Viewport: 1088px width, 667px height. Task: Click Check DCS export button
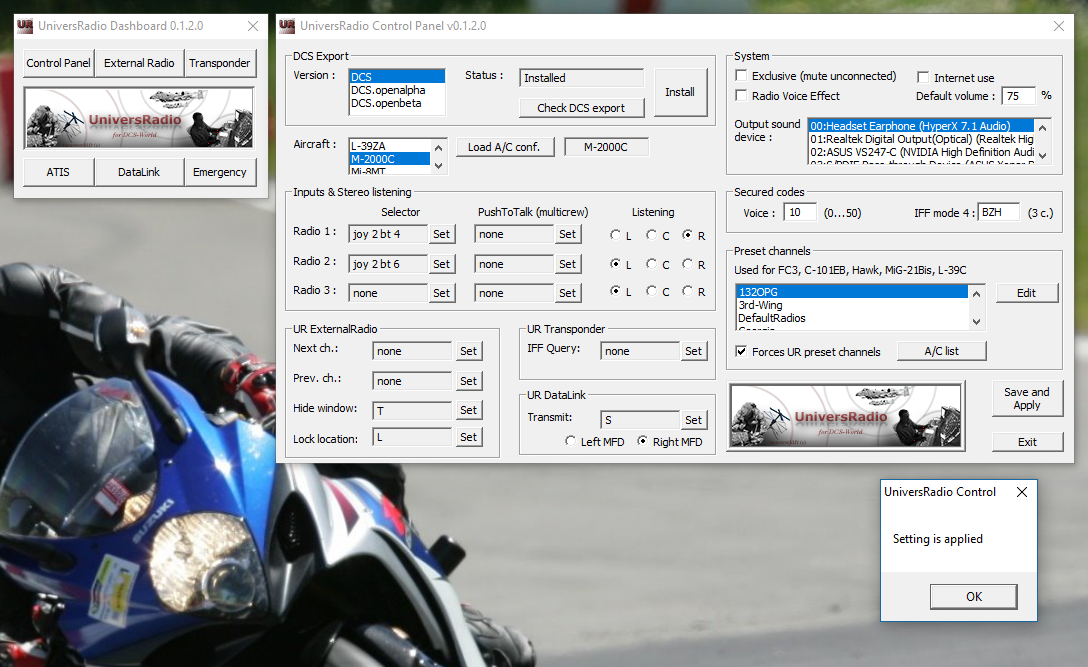[581, 108]
